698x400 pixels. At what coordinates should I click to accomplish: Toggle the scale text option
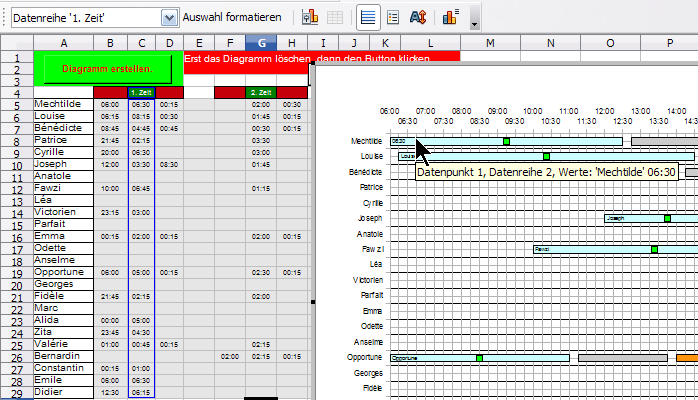(418, 18)
